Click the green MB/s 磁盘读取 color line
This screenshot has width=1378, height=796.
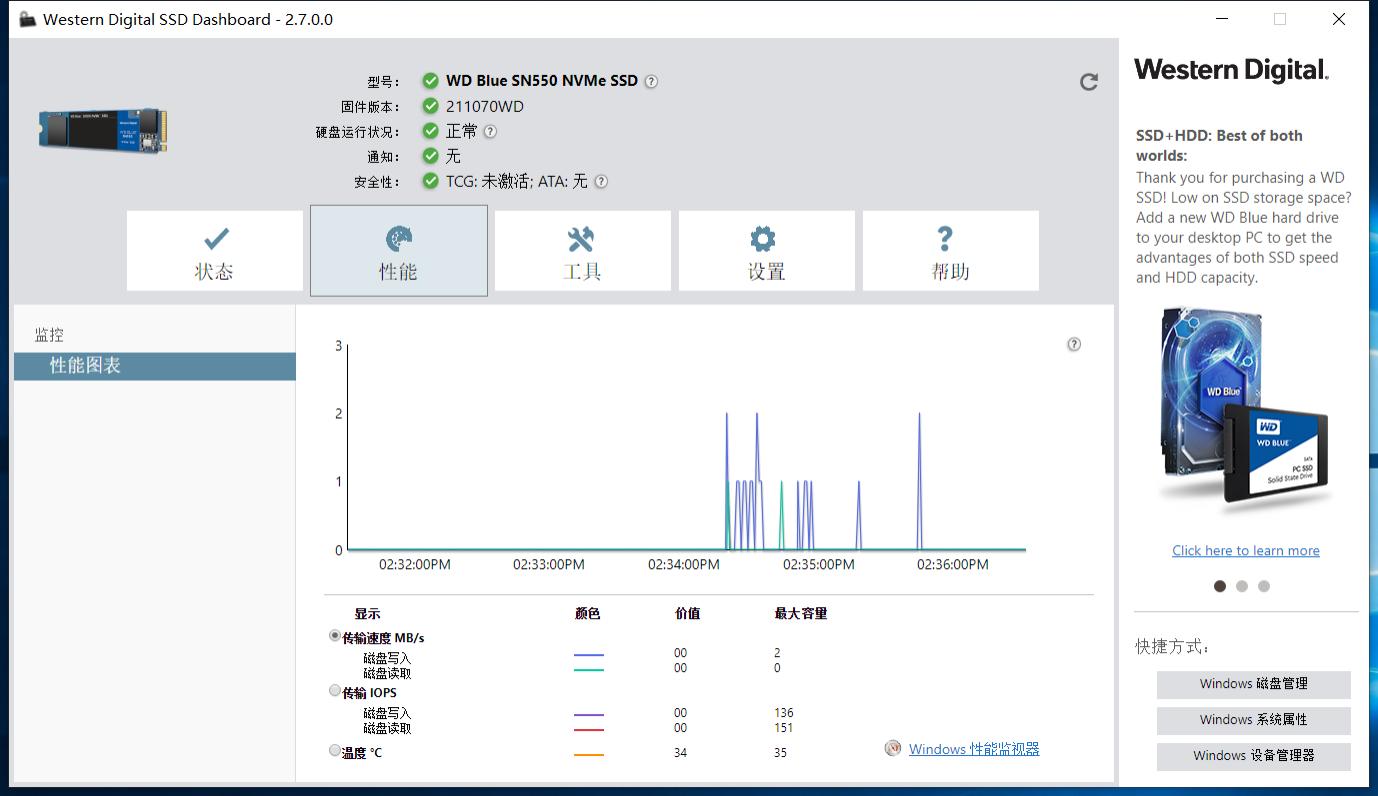coord(589,670)
